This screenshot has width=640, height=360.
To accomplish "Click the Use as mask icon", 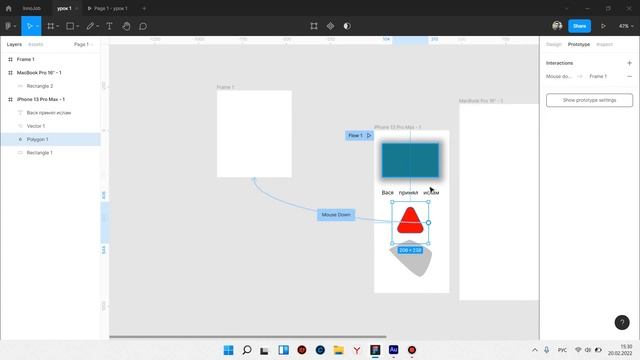I will 347,26.
